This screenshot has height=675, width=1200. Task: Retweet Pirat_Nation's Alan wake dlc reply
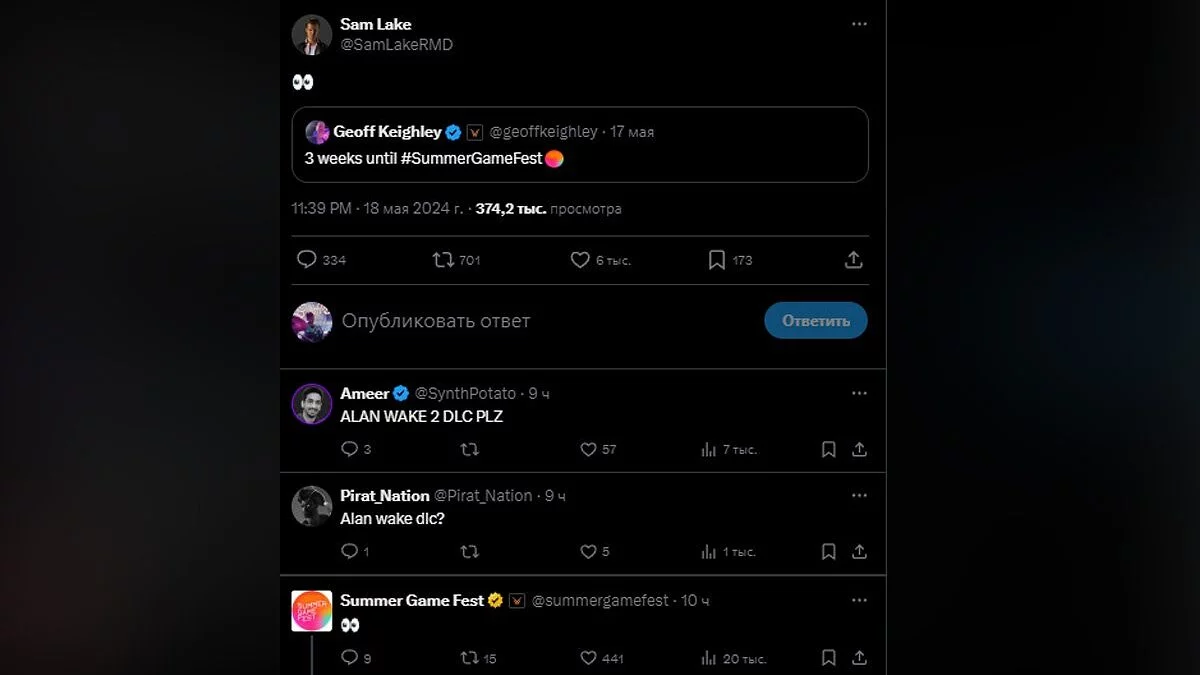click(x=469, y=552)
